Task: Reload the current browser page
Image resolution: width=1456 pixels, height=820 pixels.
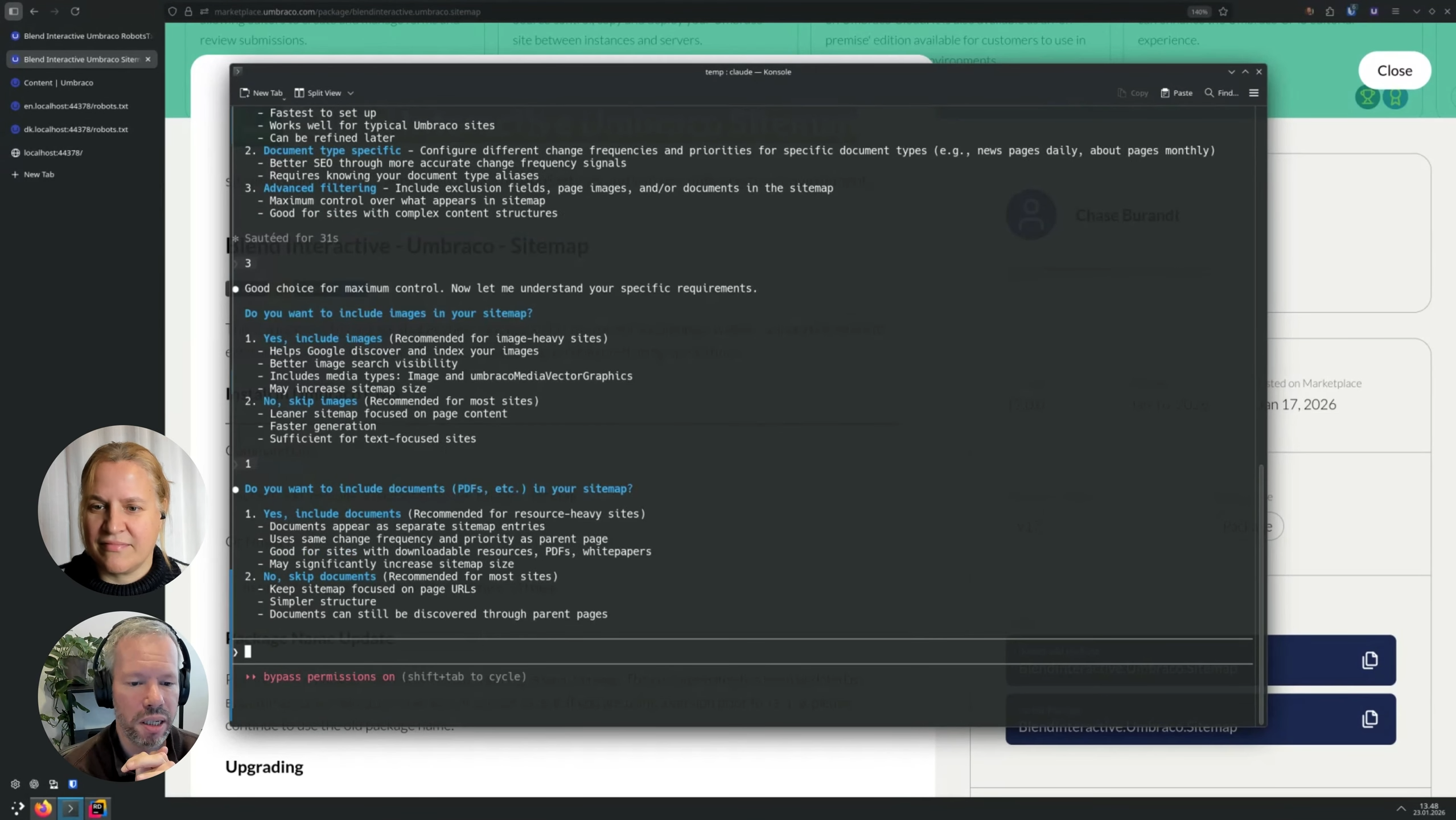Action: [x=75, y=11]
